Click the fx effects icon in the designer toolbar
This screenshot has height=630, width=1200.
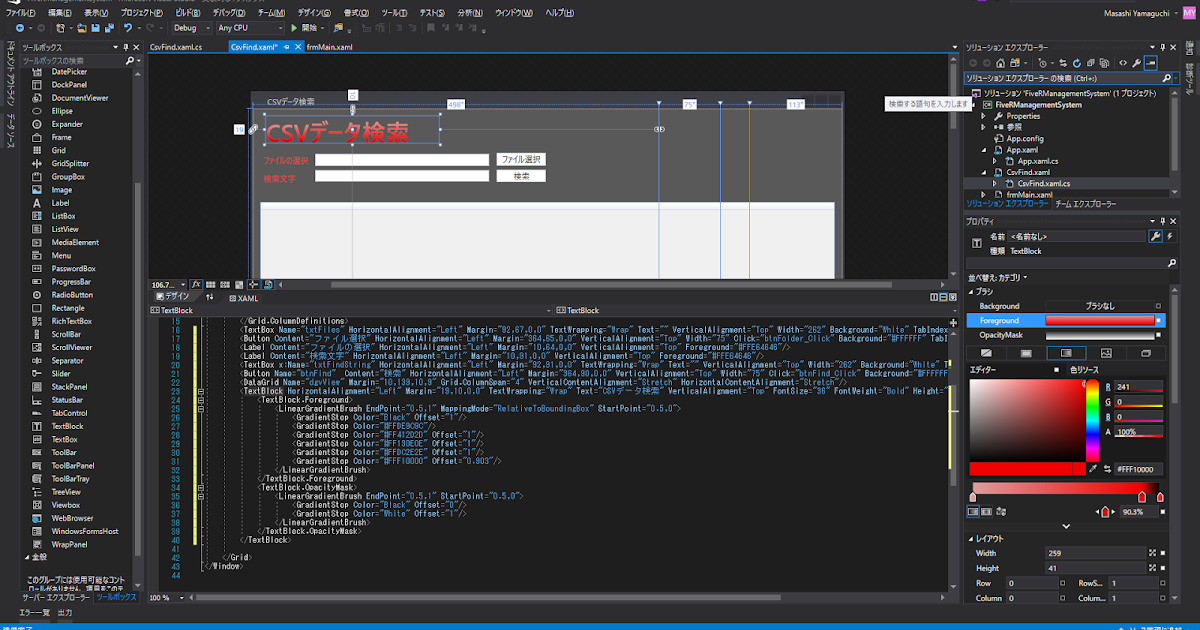tap(196, 284)
